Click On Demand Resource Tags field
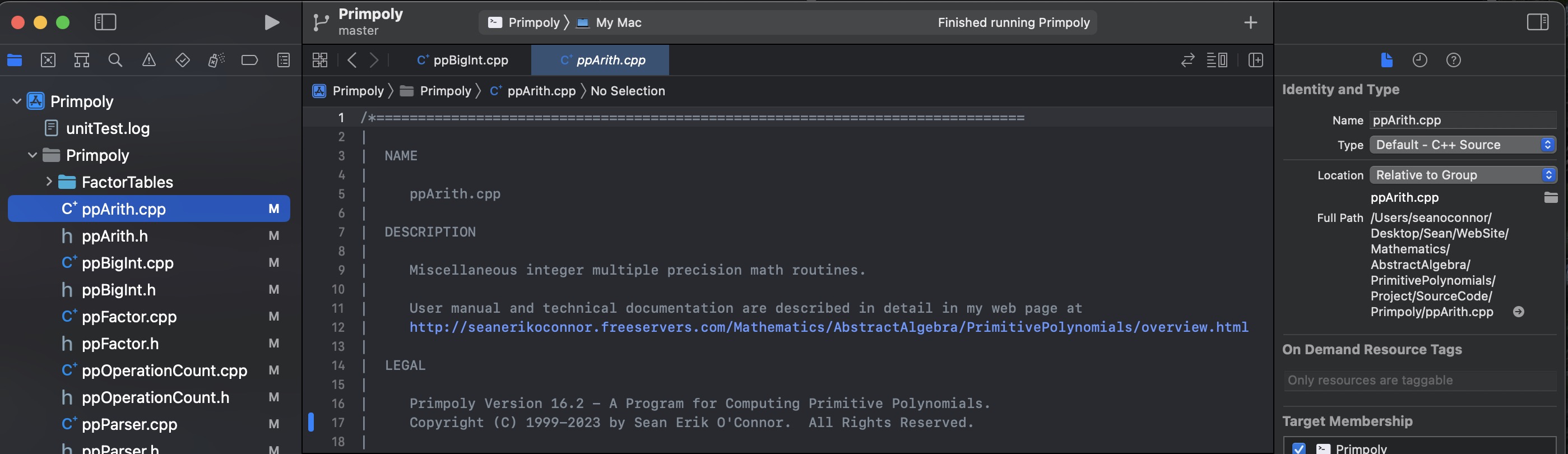This screenshot has height=454, width=1568. 1419,381
